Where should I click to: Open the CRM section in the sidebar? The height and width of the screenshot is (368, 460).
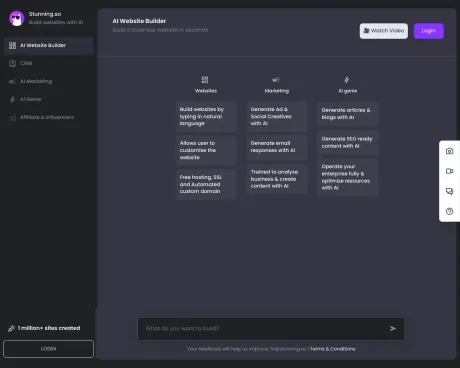pyautogui.click(x=49, y=63)
